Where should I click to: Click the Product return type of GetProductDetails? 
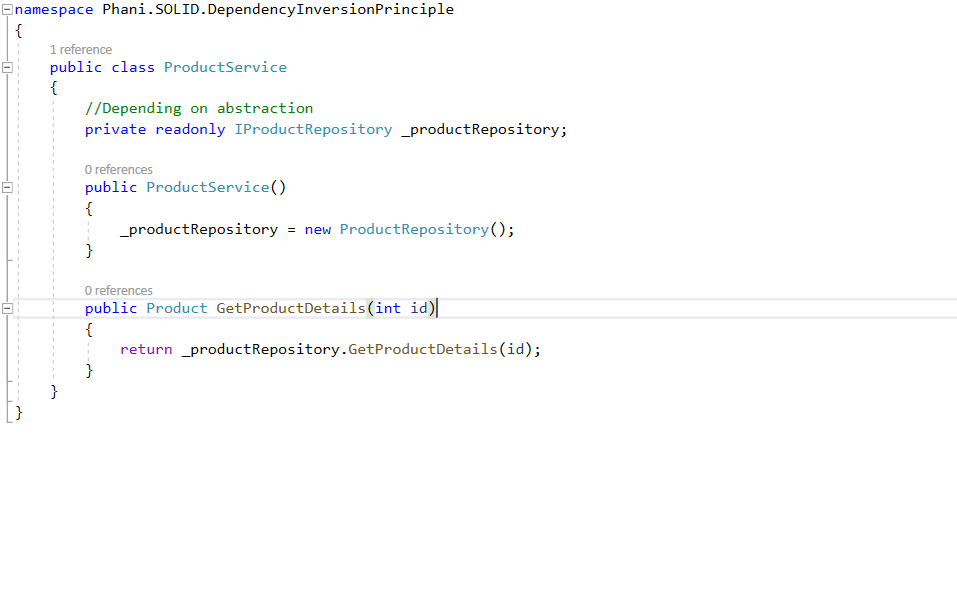(x=177, y=308)
